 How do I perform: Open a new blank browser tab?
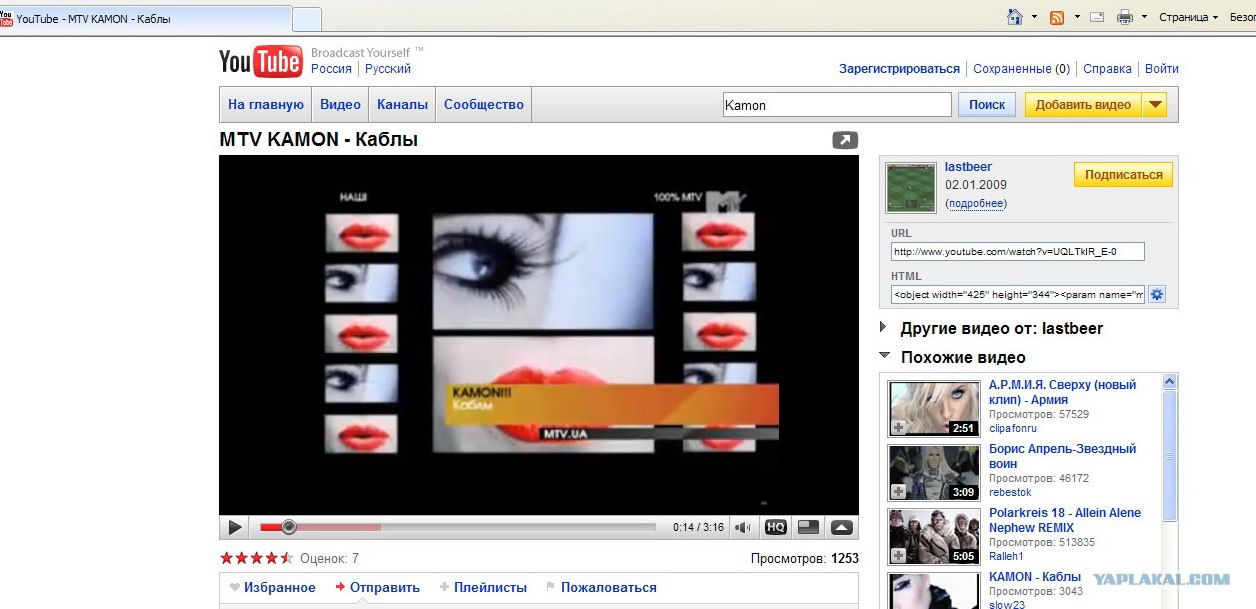[307, 19]
